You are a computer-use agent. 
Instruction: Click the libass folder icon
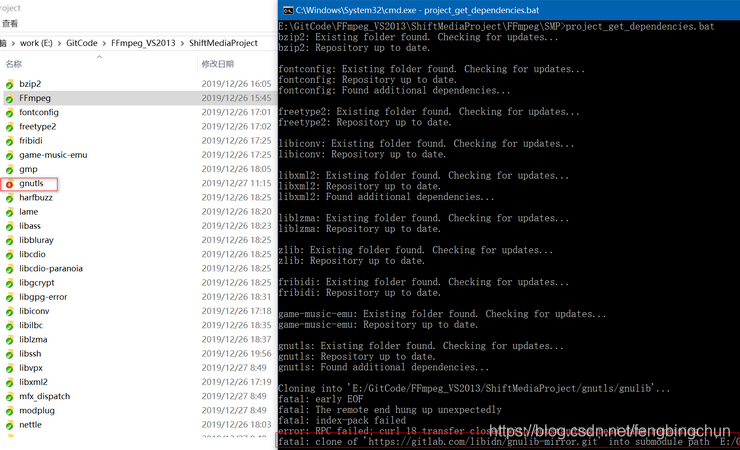click(9, 226)
